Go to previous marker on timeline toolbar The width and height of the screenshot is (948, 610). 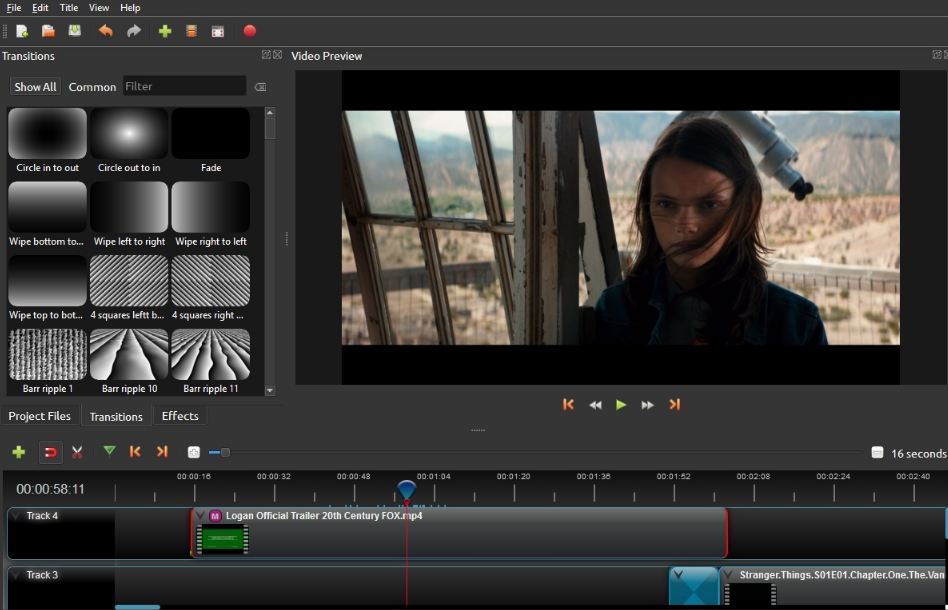point(135,452)
